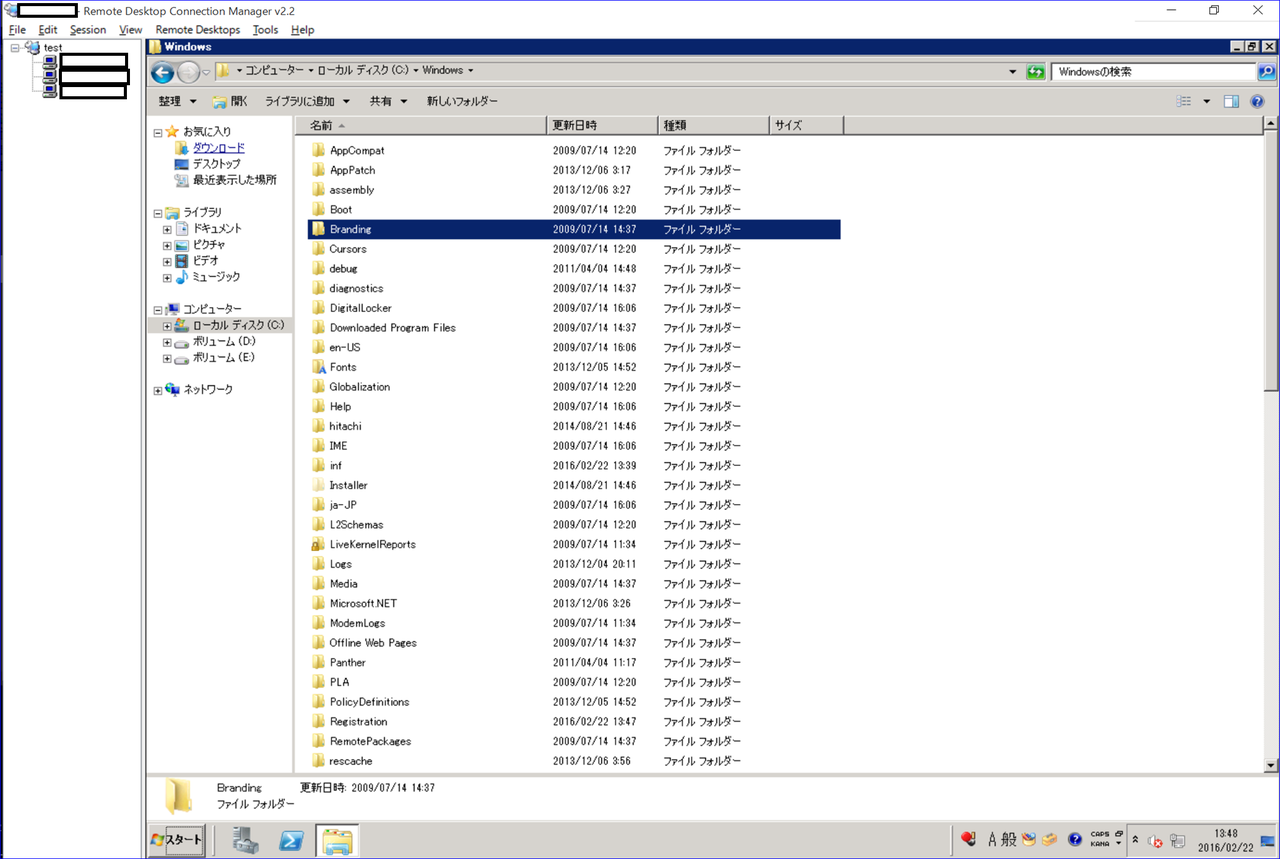
Task: Show the preview pane using the pane icon
Action: (x=1232, y=102)
